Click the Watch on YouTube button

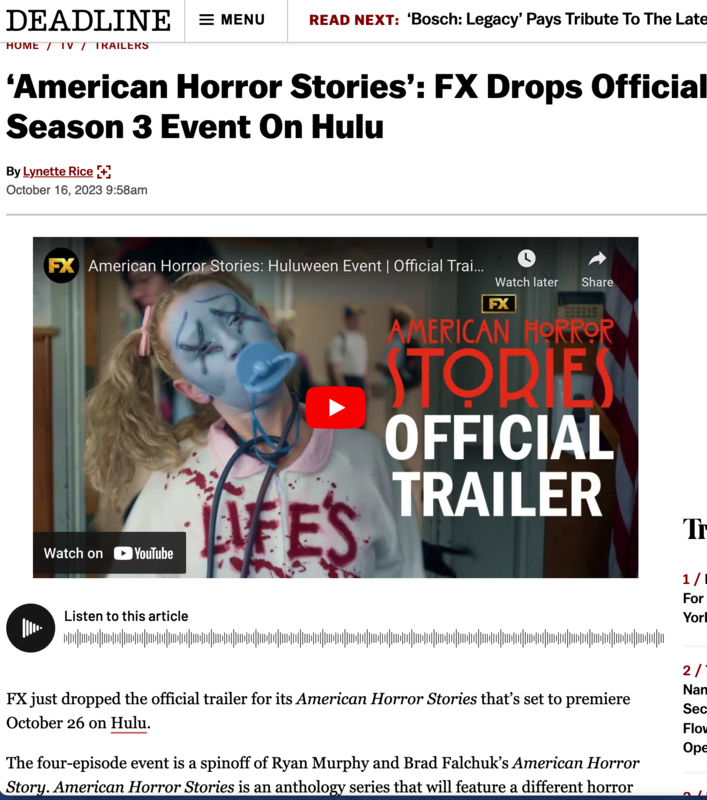point(109,553)
